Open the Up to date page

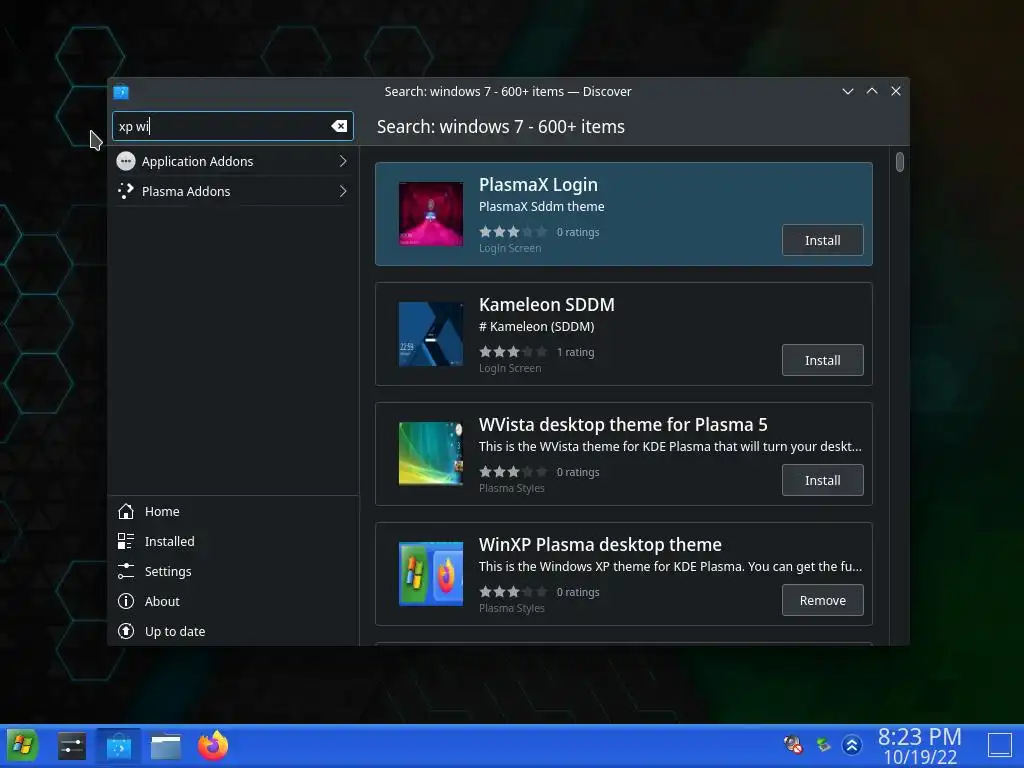point(233,632)
